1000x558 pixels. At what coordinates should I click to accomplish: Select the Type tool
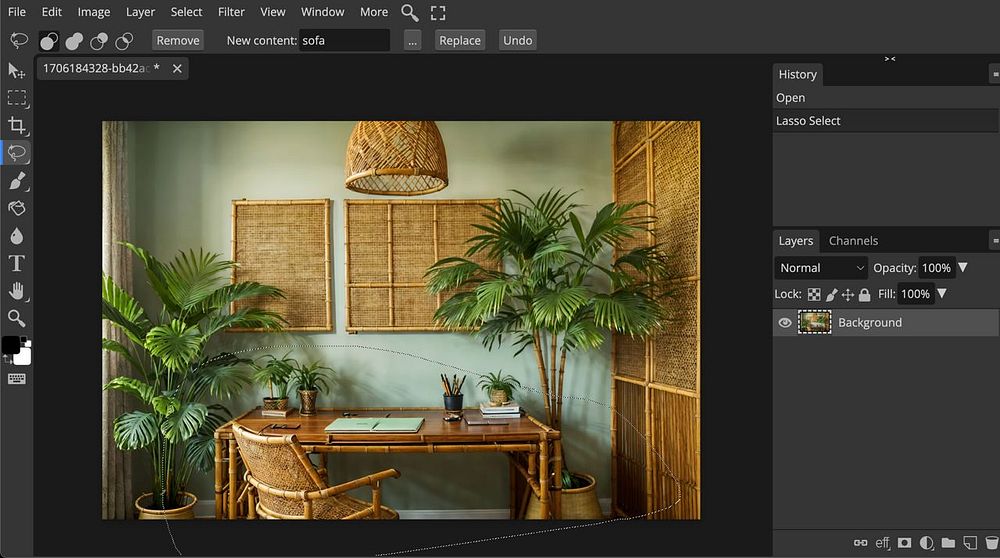coord(17,264)
